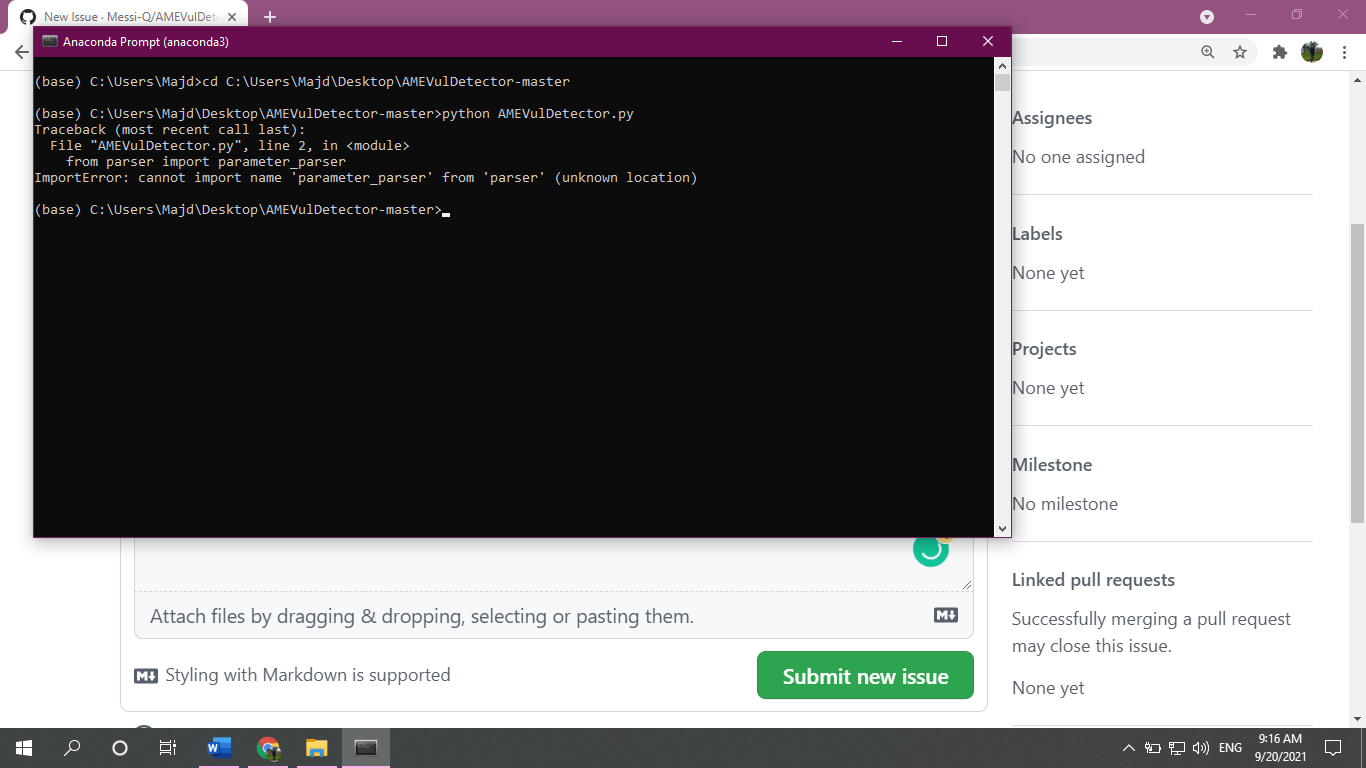Switch to Microsoft Word in taskbar
Image resolution: width=1366 pixels, height=768 pixels.
point(219,748)
